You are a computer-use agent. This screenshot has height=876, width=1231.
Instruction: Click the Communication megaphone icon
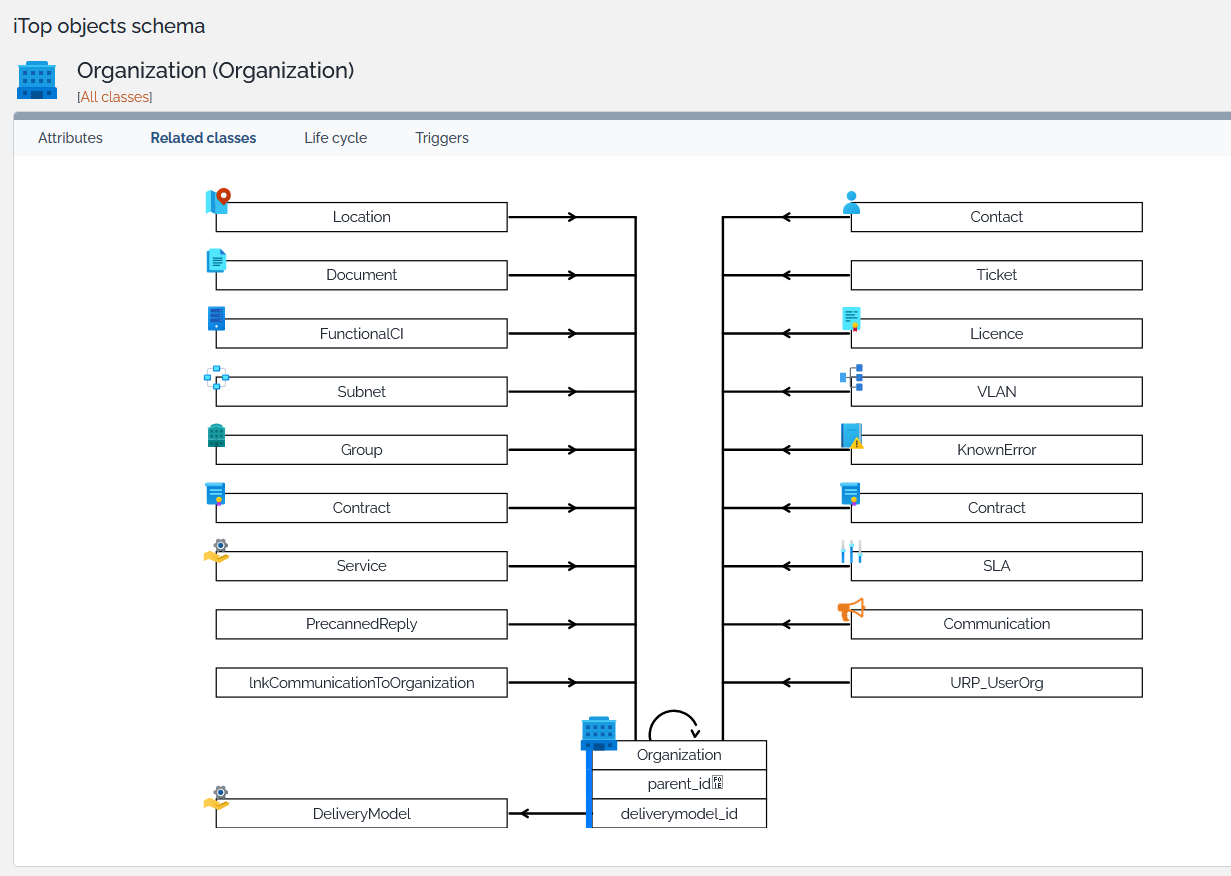tap(851, 609)
